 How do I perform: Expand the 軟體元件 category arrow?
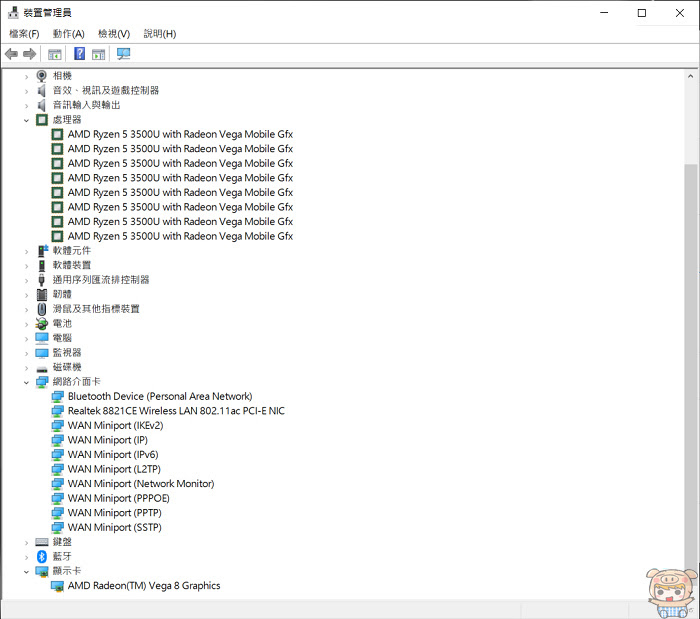(x=26, y=252)
